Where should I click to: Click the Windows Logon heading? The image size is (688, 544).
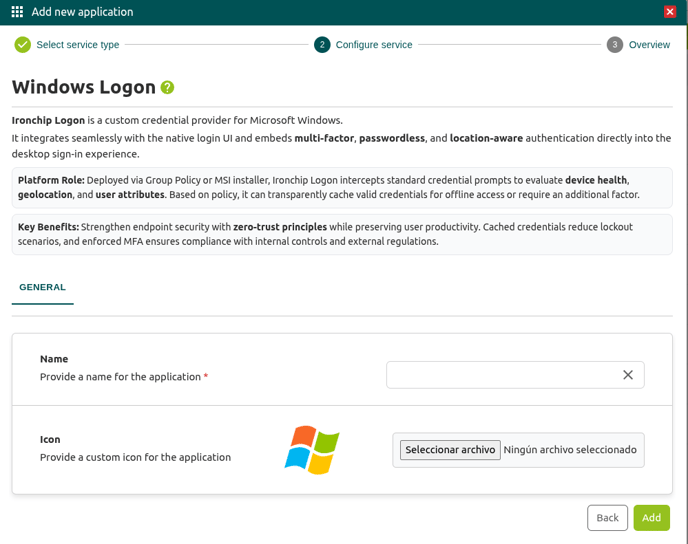(84, 87)
